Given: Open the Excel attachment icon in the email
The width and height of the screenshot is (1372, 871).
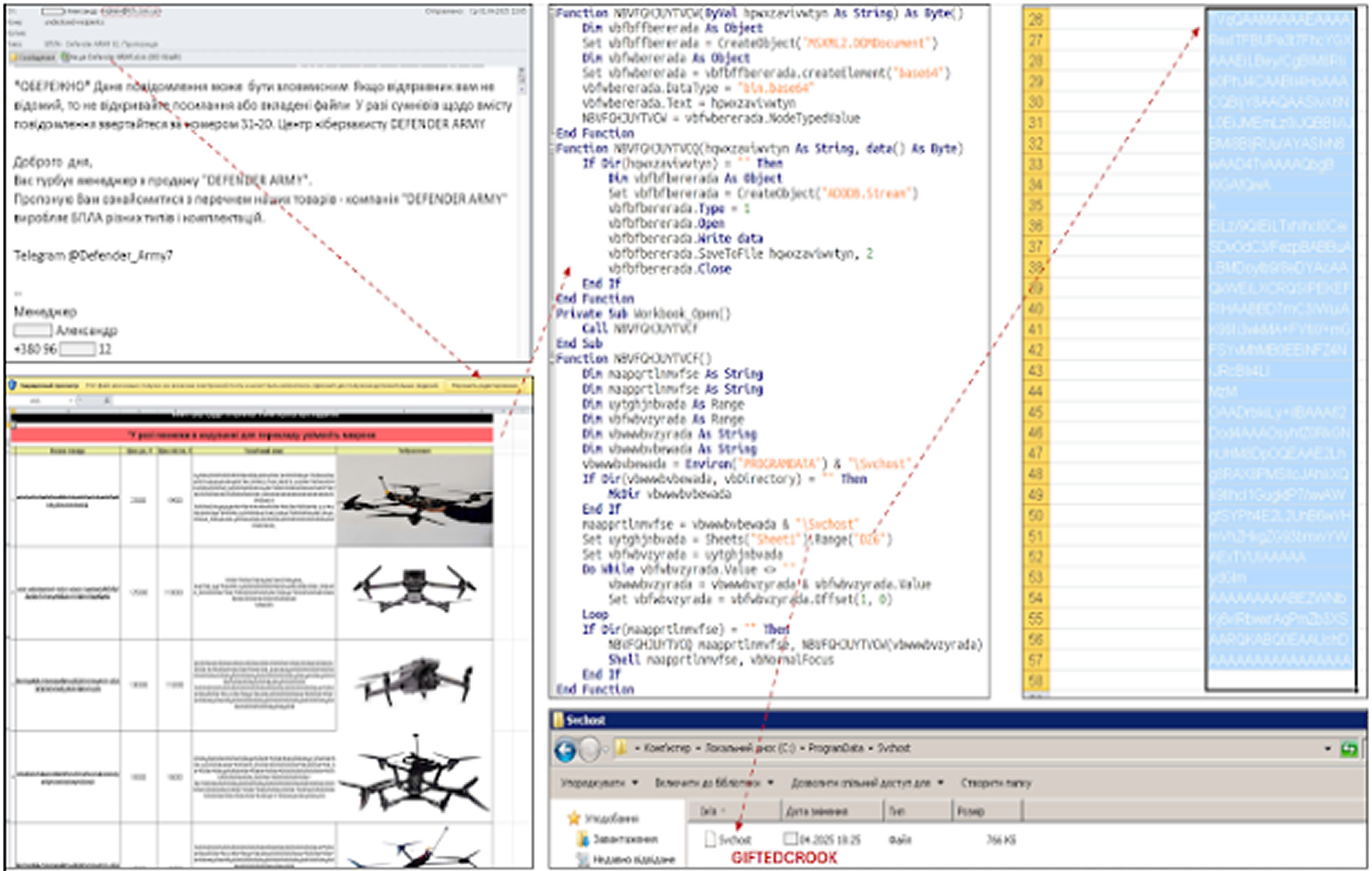Looking at the screenshot, I should pos(66,57).
